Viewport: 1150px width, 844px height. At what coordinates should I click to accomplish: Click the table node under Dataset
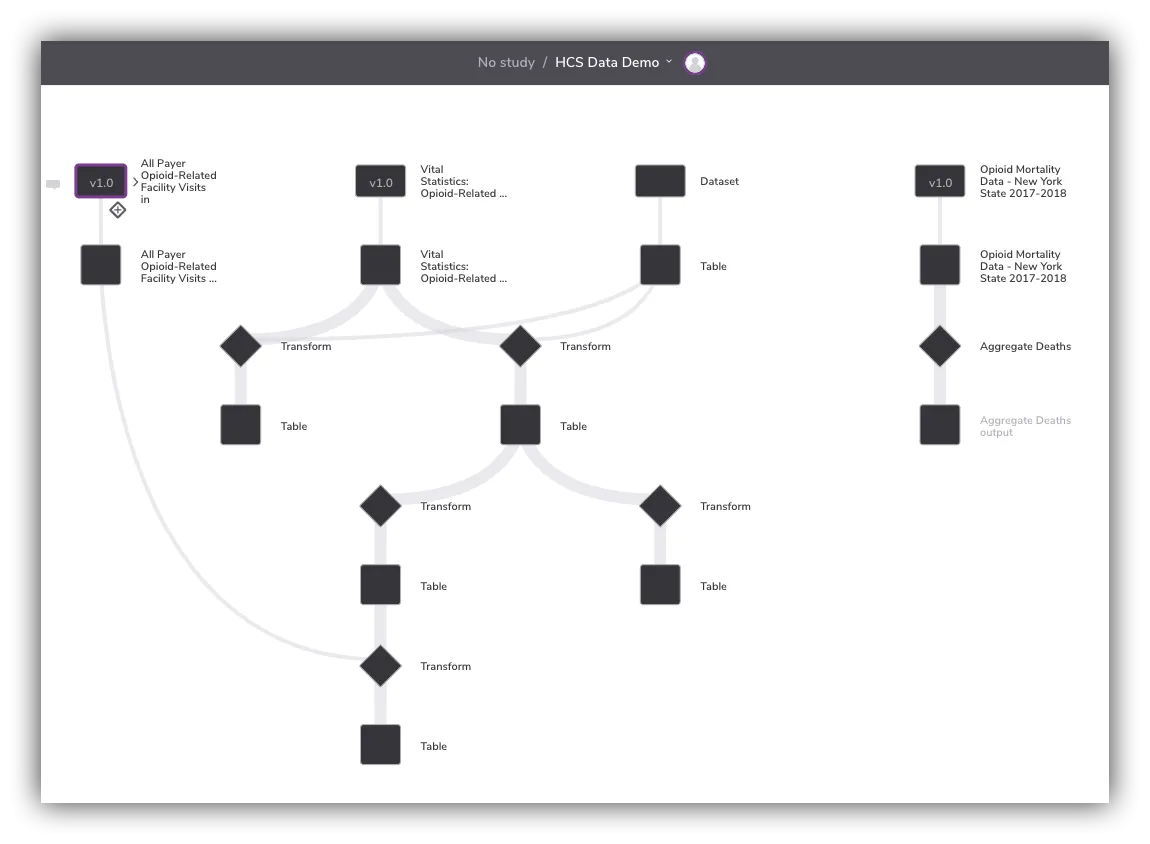pos(660,265)
